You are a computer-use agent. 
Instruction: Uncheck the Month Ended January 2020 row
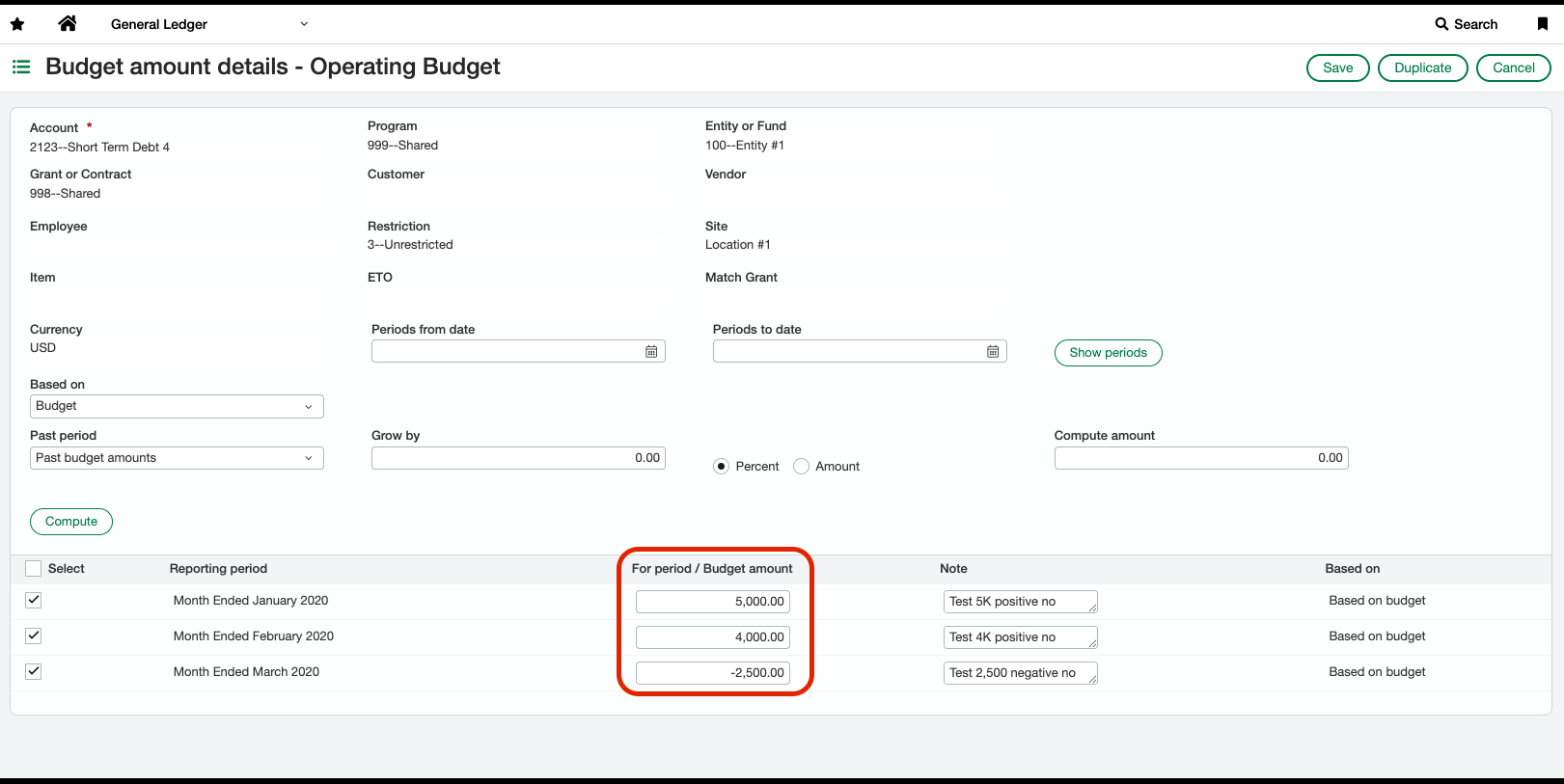pos(34,600)
